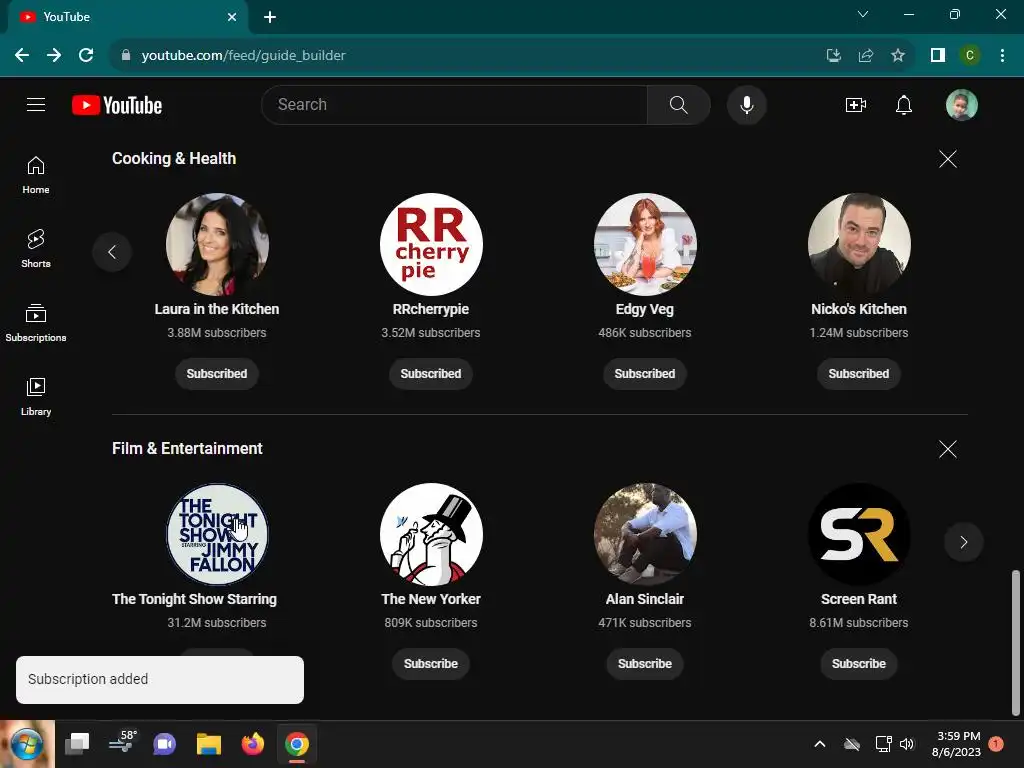Bookmark this tab with the star
Image resolution: width=1024 pixels, height=768 pixels.
tap(898, 56)
